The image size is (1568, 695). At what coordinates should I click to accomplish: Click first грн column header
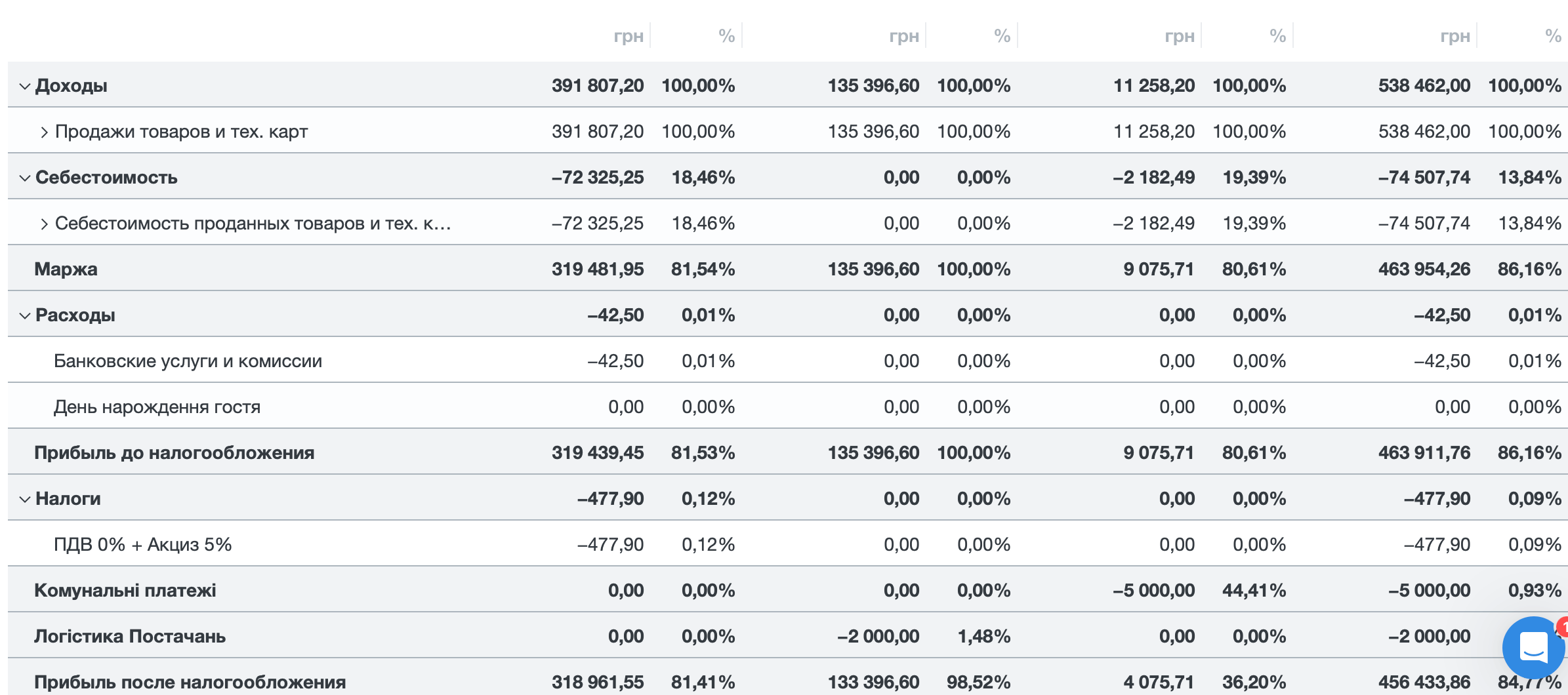coord(628,36)
